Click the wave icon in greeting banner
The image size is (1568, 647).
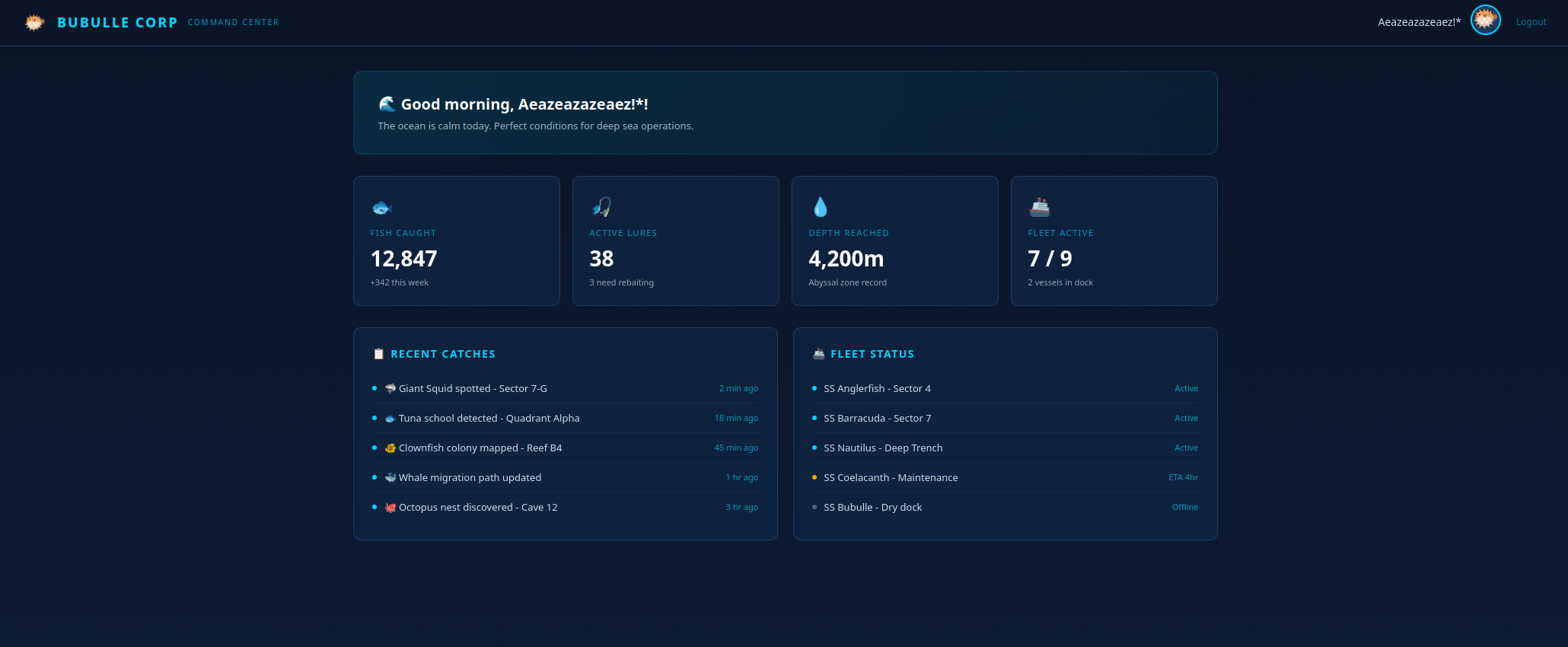click(387, 104)
